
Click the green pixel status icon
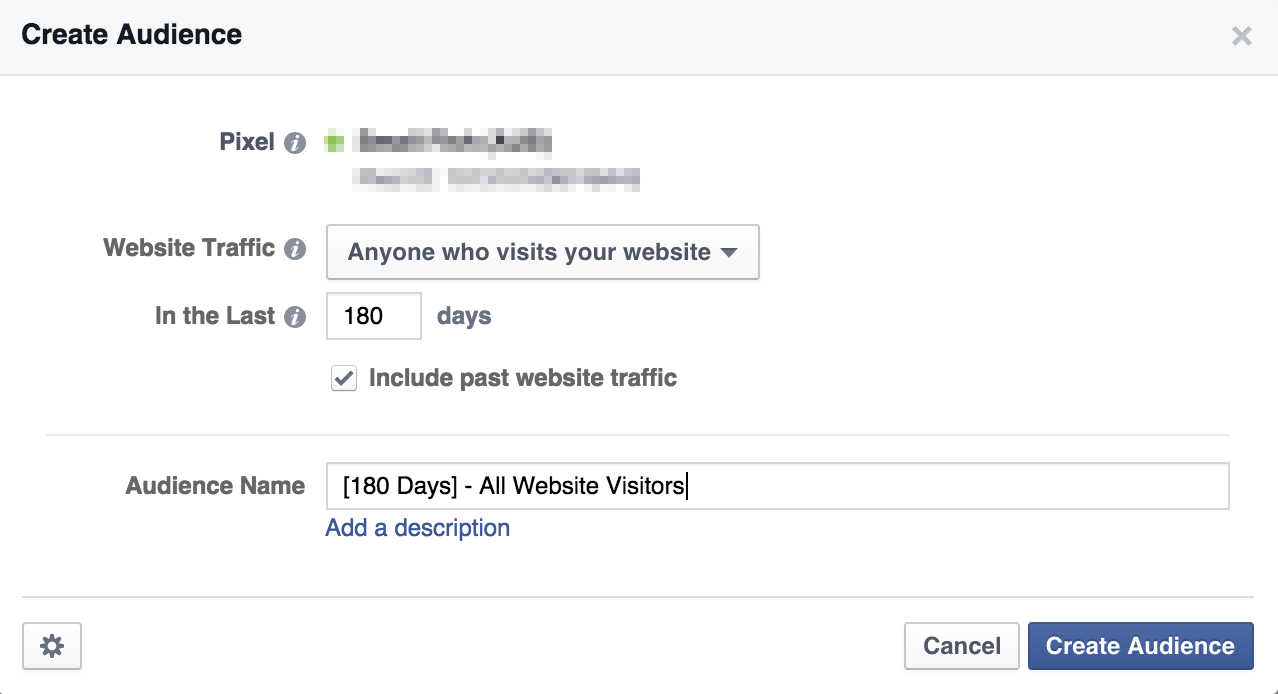click(x=335, y=143)
